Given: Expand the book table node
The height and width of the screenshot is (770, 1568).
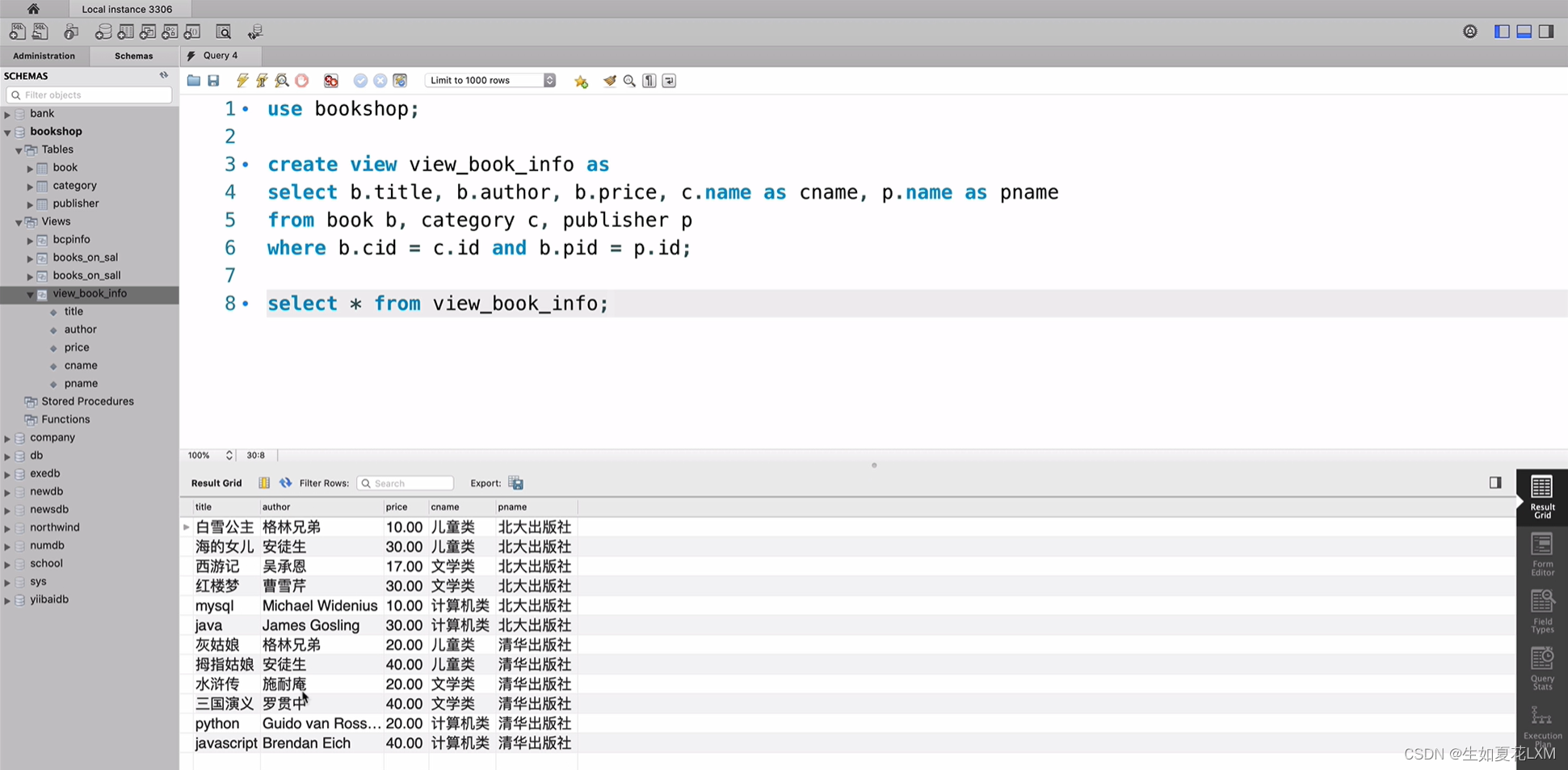Looking at the screenshot, I should (x=30, y=167).
